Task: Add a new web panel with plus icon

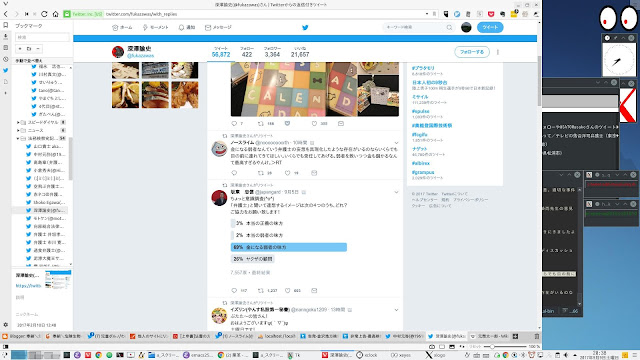Action: [x=6, y=93]
